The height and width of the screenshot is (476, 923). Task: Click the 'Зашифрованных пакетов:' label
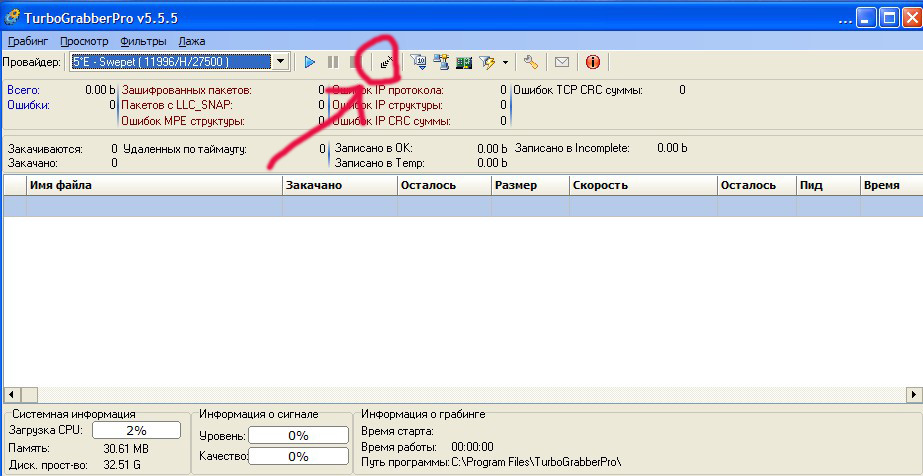[186, 90]
